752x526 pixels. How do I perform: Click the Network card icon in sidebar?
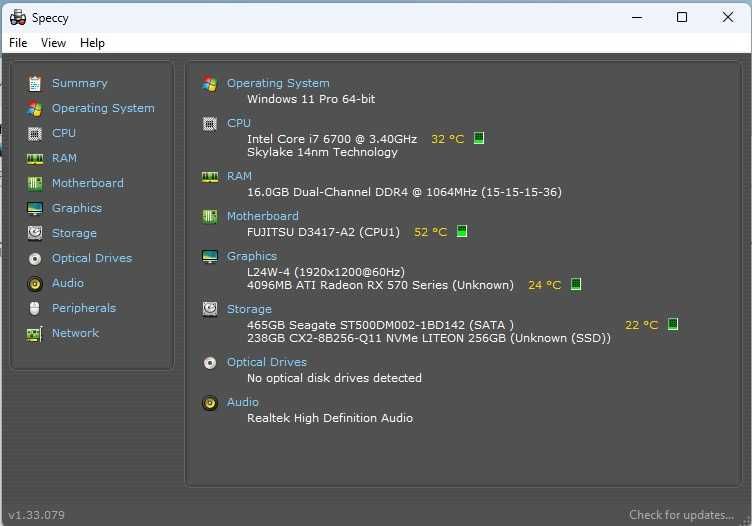(35, 334)
